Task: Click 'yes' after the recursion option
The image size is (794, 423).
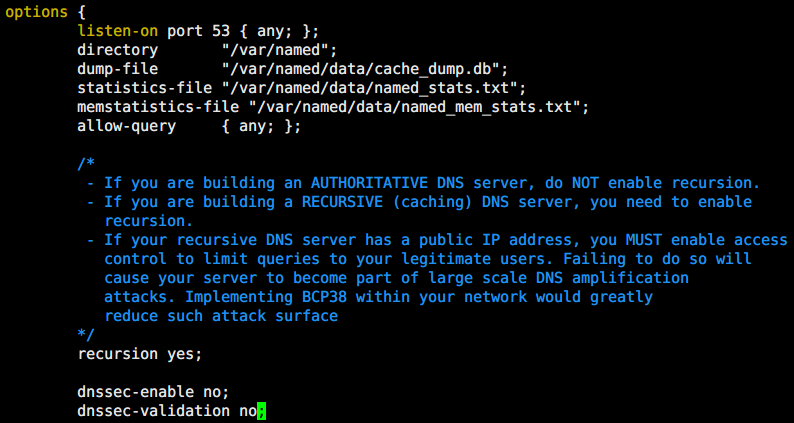Action: (x=185, y=354)
